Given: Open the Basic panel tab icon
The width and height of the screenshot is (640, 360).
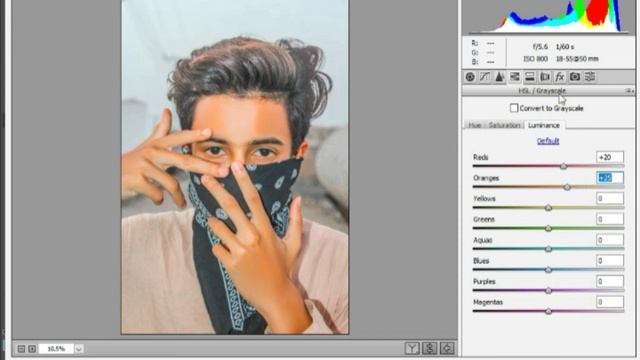Looking at the screenshot, I should [x=470, y=77].
